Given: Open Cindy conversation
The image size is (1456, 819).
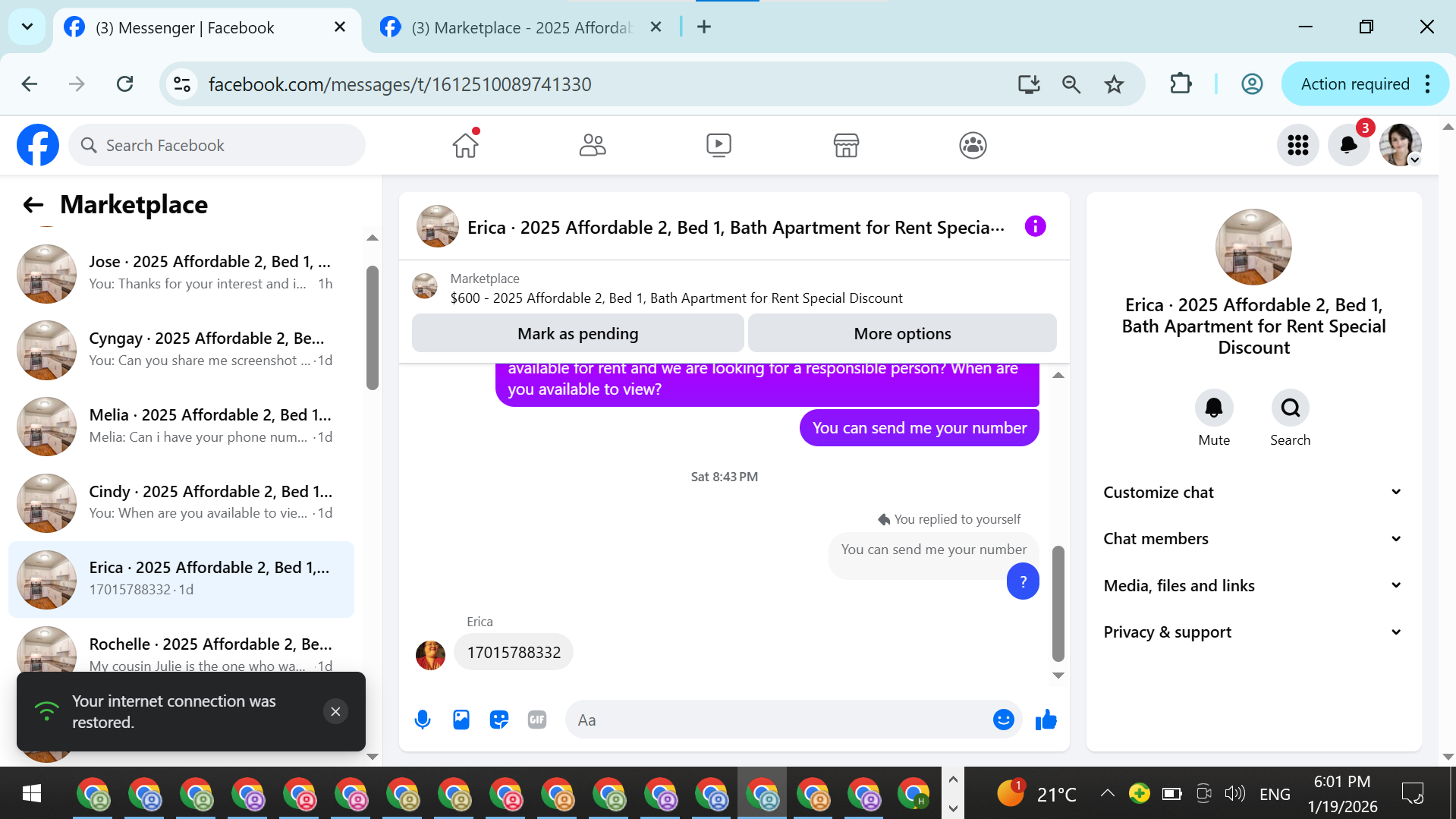Looking at the screenshot, I should [x=181, y=502].
